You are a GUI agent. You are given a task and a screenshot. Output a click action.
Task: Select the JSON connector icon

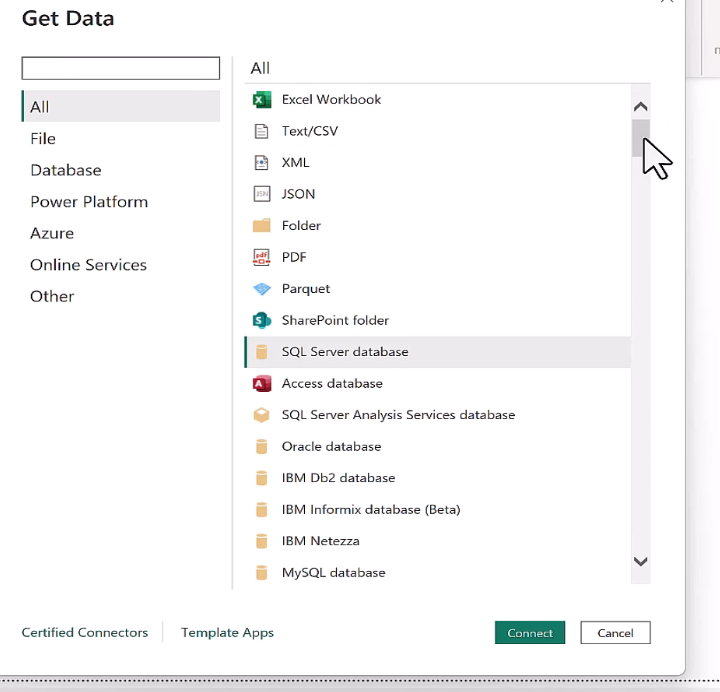(x=262, y=194)
